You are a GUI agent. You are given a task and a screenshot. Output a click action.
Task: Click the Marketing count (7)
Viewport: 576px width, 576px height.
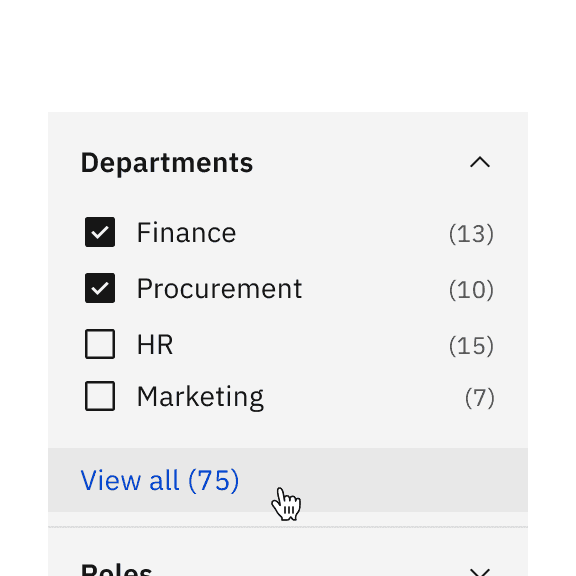pos(479,397)
